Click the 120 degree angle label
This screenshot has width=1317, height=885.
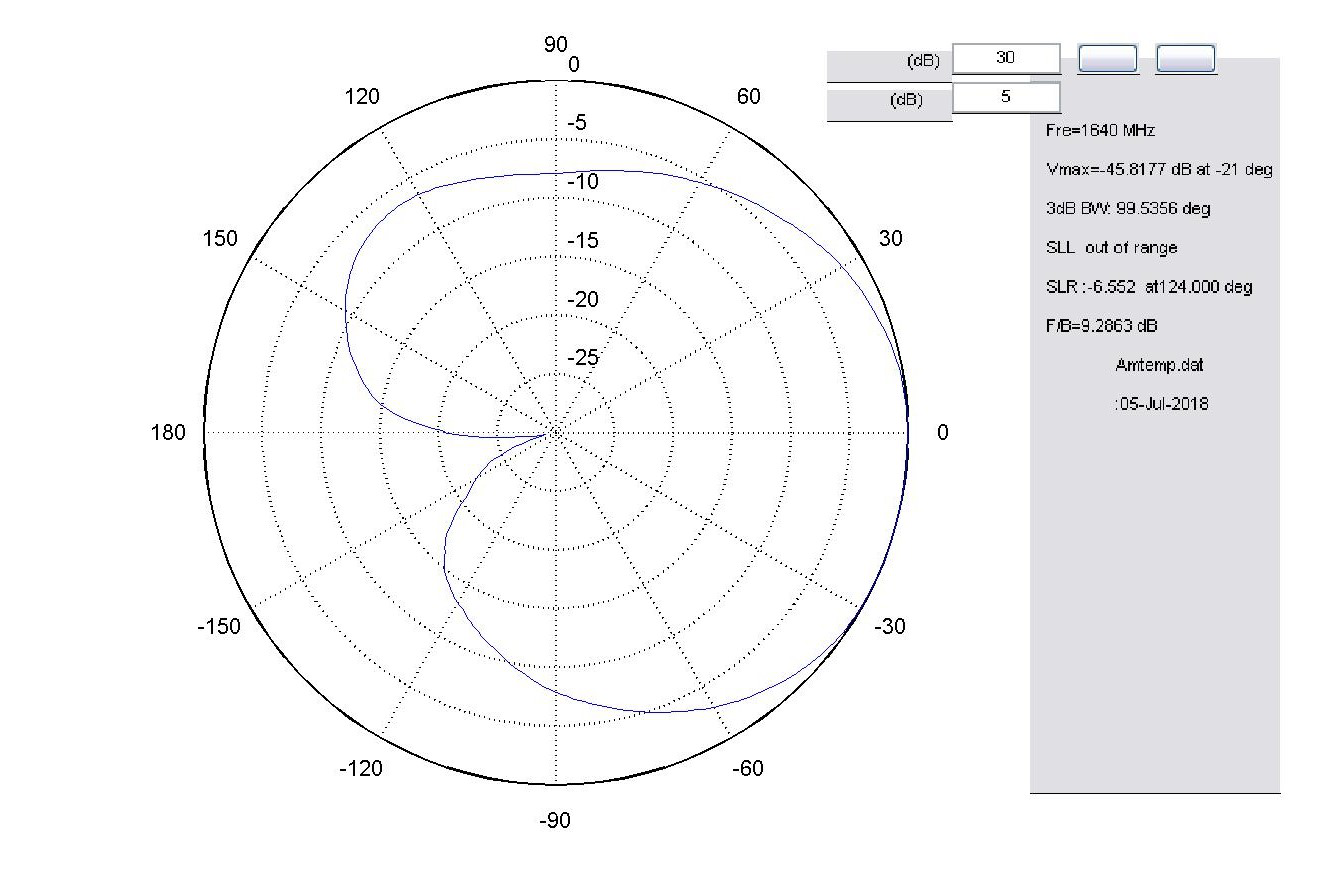point(362,97)
